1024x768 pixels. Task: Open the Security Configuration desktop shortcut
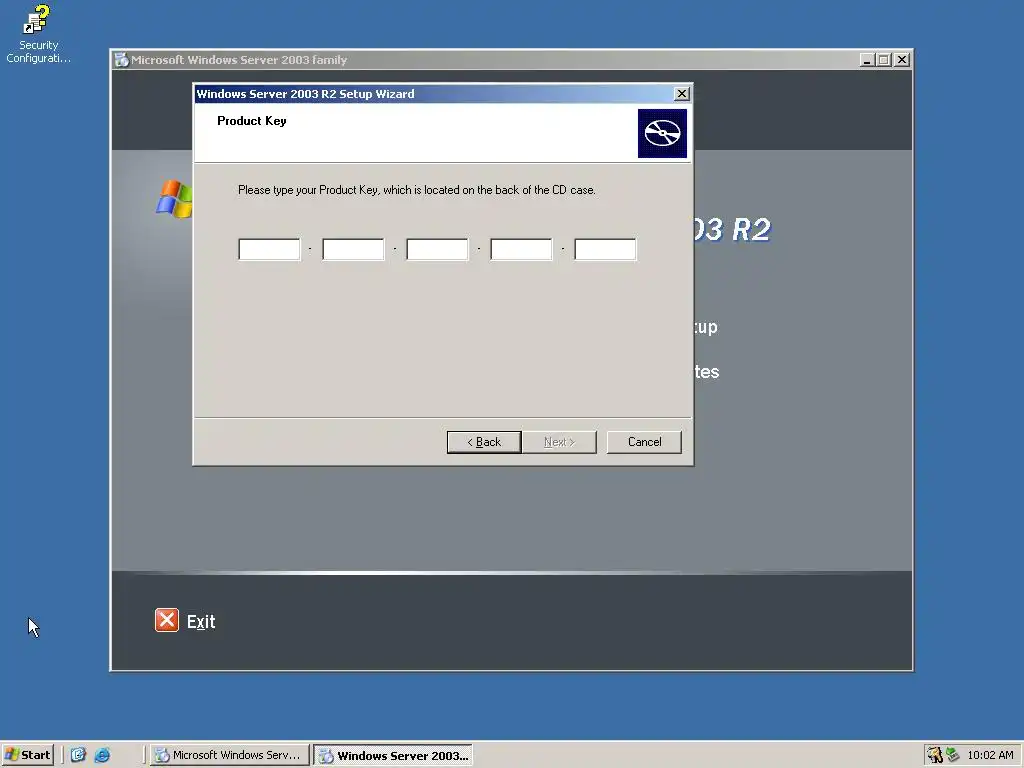click(37, 33)
